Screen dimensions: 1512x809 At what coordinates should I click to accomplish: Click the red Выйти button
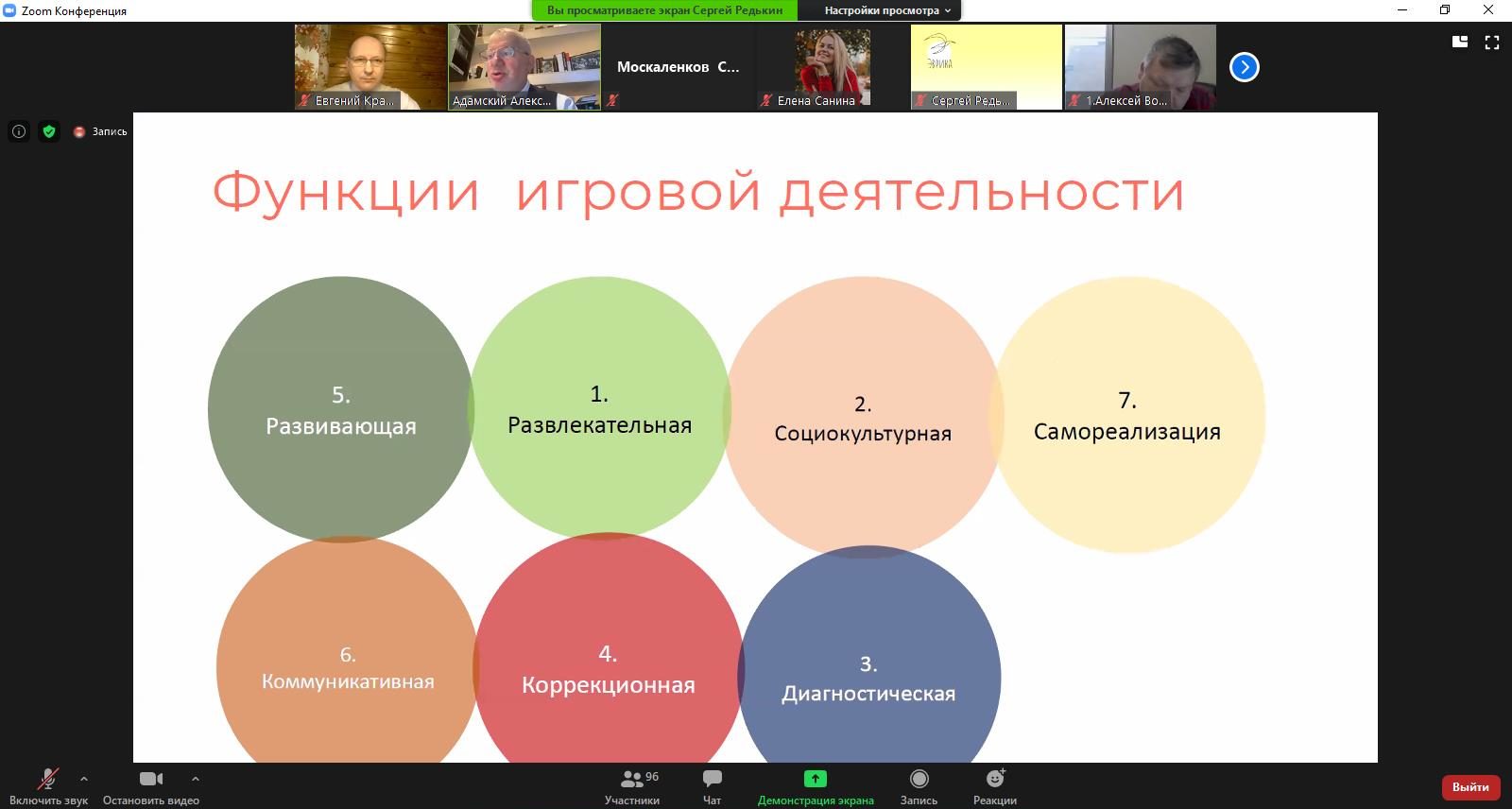click(x=1470, y=786)
